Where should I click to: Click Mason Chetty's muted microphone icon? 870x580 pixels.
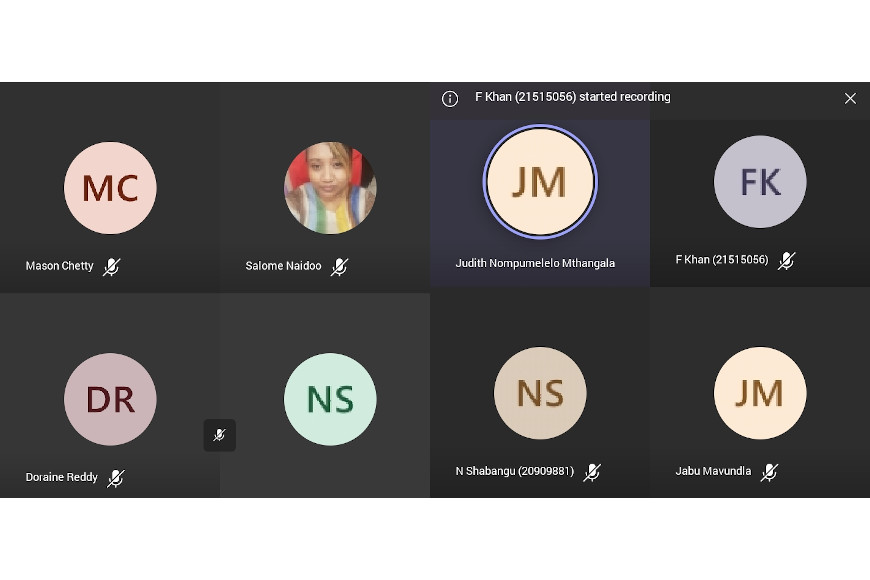[x=112, y=266]
